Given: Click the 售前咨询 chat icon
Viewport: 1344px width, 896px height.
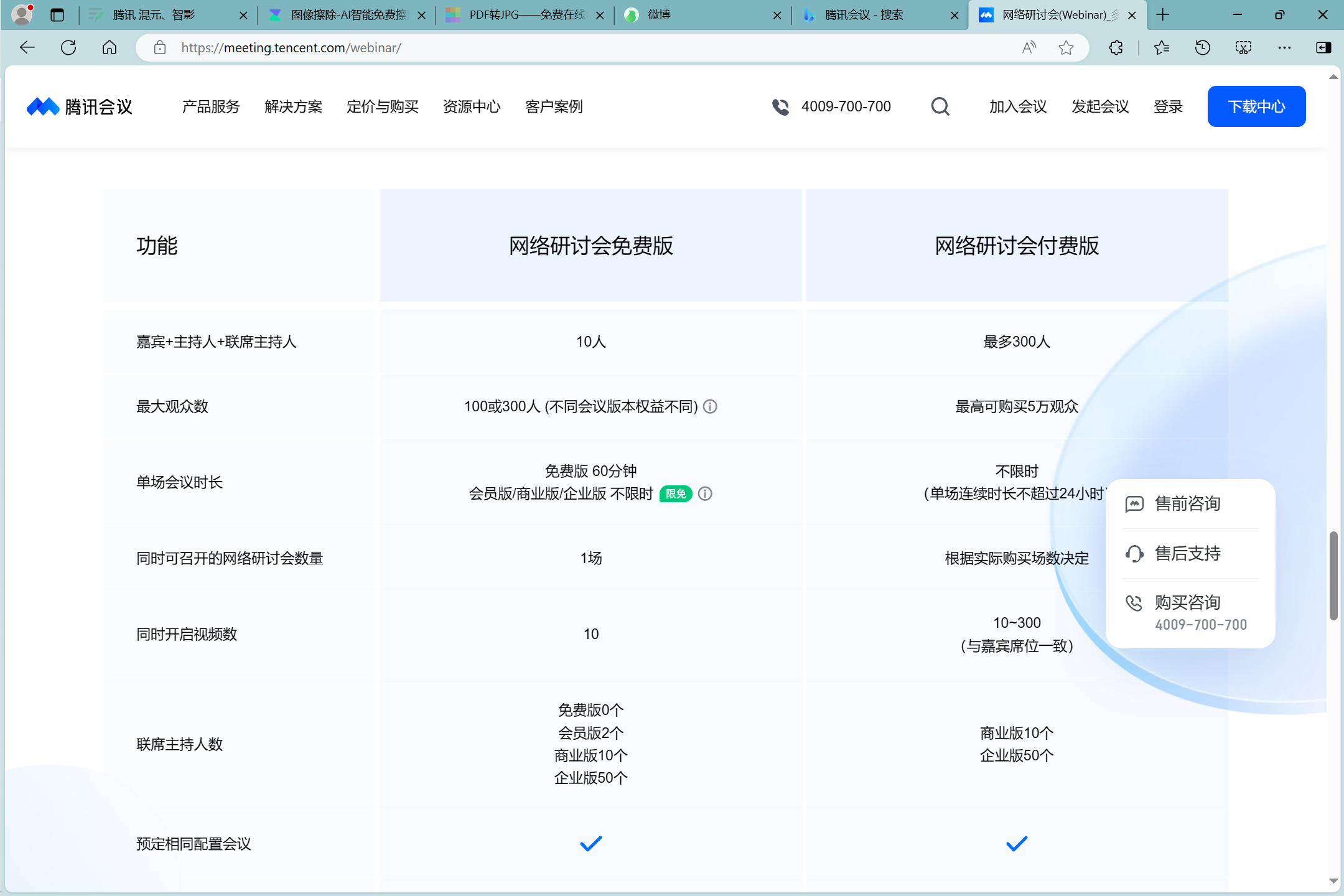Looking at the screenshot, I should pyautogui.click(x=1134, y=503).
